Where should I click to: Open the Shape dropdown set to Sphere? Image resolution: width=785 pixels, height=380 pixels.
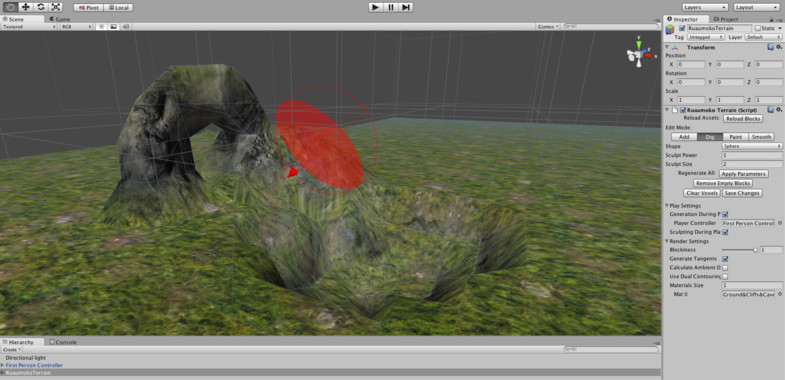pyautogui.click(x=752, y=146)
